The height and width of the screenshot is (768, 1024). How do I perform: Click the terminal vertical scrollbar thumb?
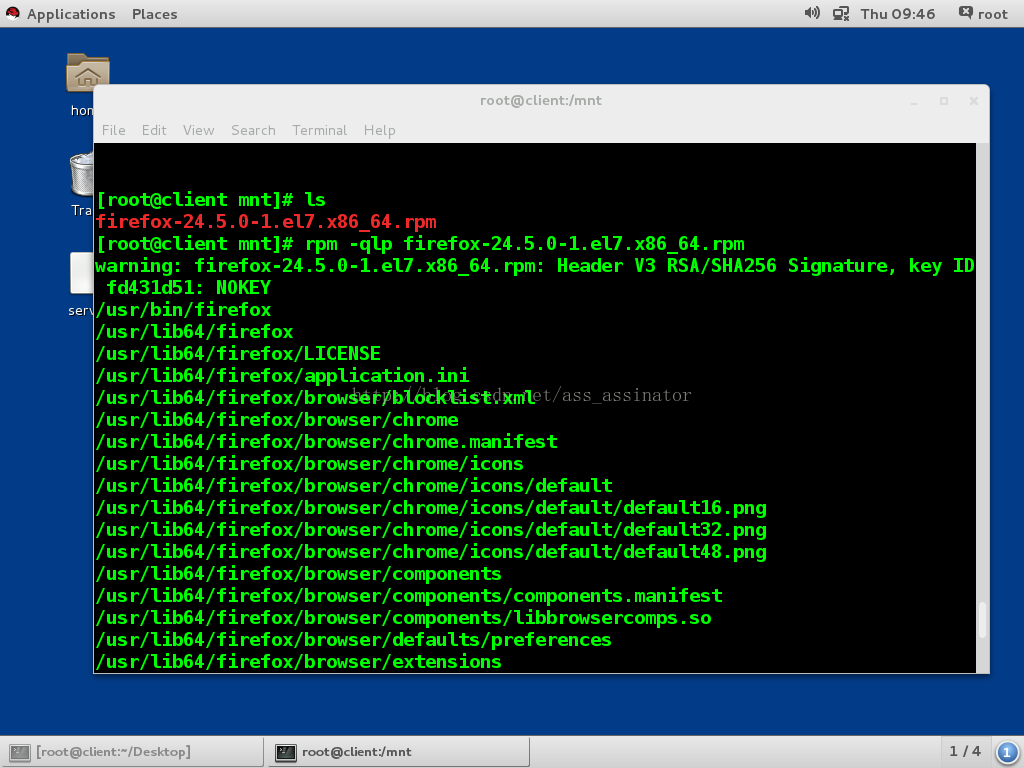click(982, 620)
